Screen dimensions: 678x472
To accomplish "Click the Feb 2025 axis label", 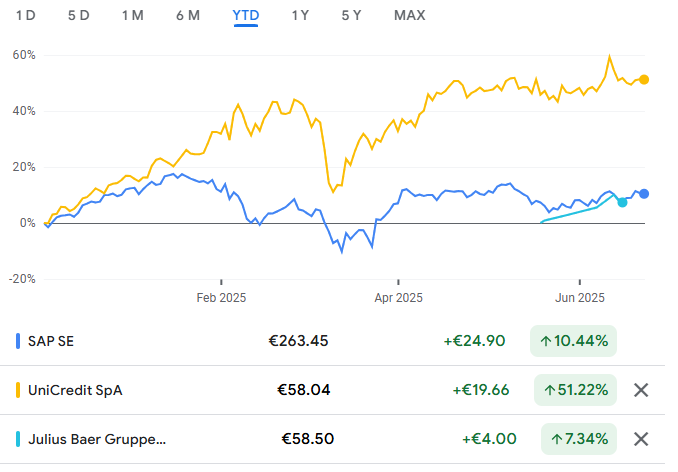I will click(221, 298).
